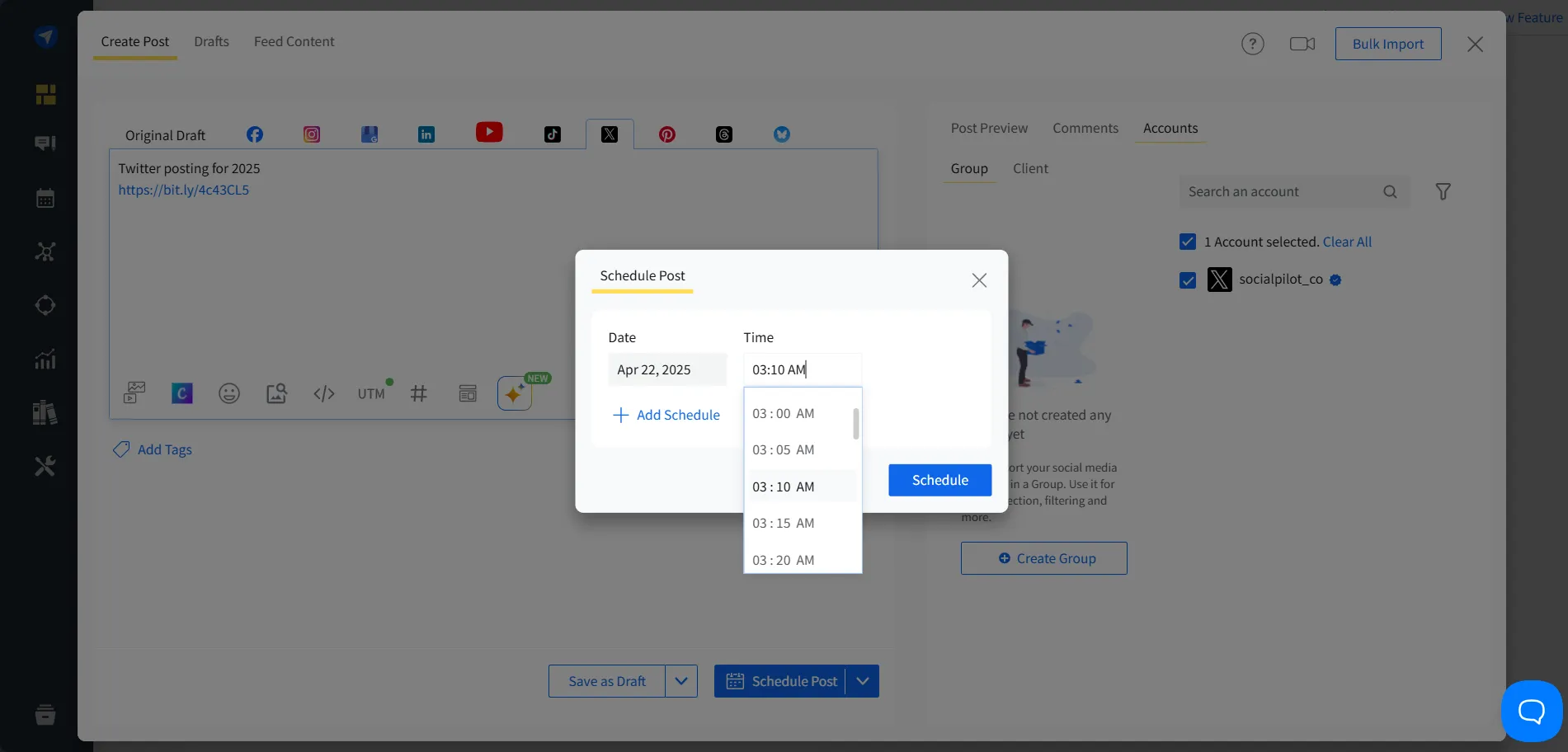Switch to the Drafts tab
The height and width of the screenshot is (752, 1568).
[211, 41]
